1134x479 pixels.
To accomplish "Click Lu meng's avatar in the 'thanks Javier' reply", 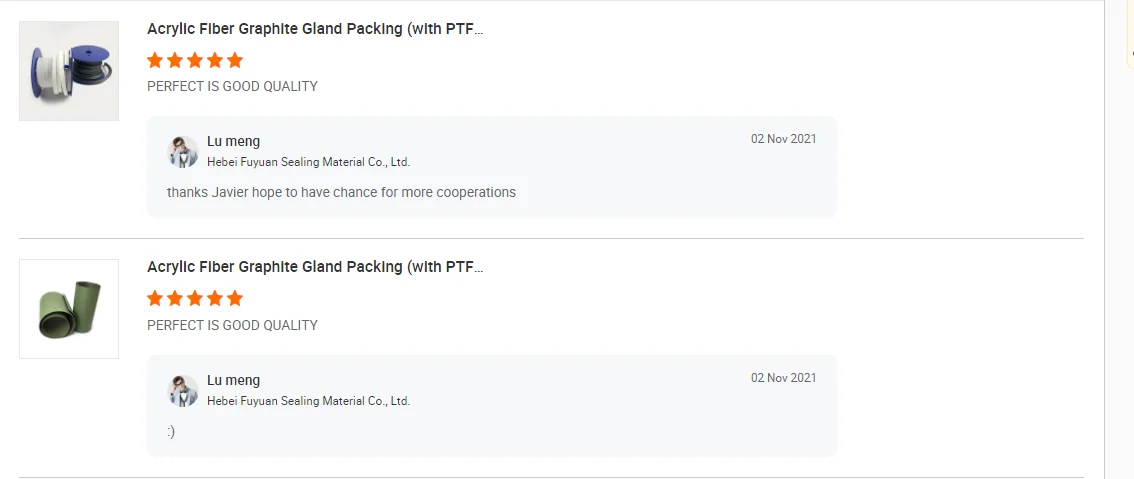I will pyautogui.click(x=183, y=152).
